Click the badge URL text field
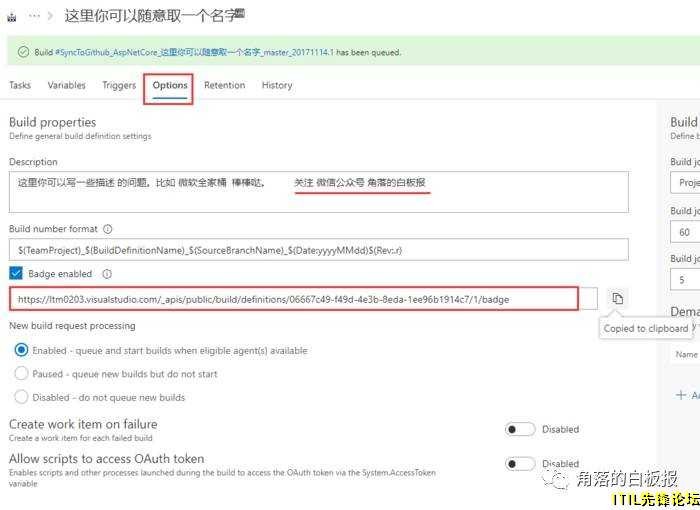This screenshot has width=700, height=510. pos(303,299)
